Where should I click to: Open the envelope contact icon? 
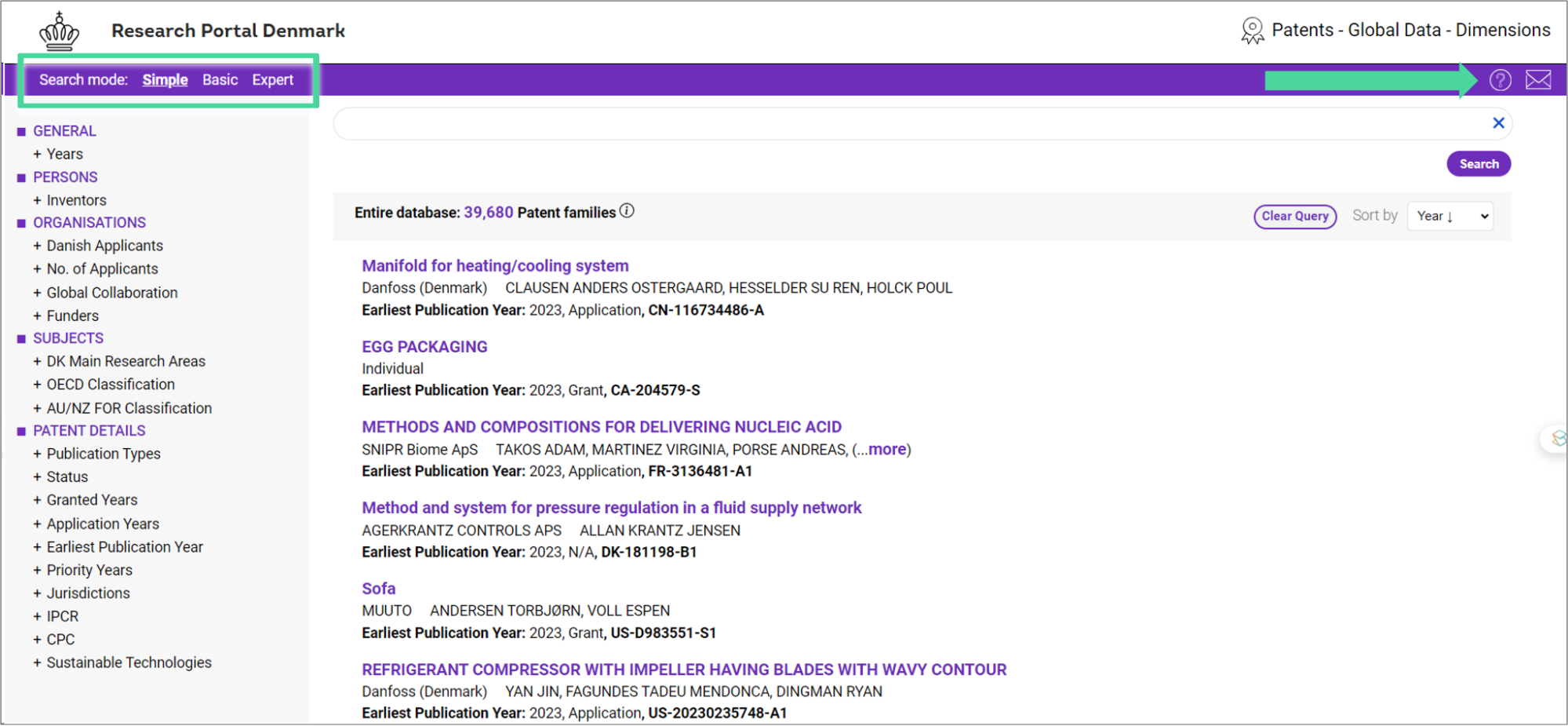pyautogui.click(x=1537, y=80)
